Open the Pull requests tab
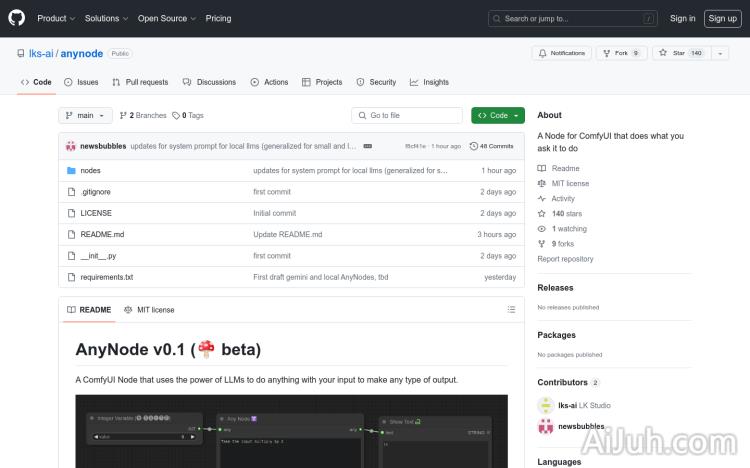 [140, 82]
